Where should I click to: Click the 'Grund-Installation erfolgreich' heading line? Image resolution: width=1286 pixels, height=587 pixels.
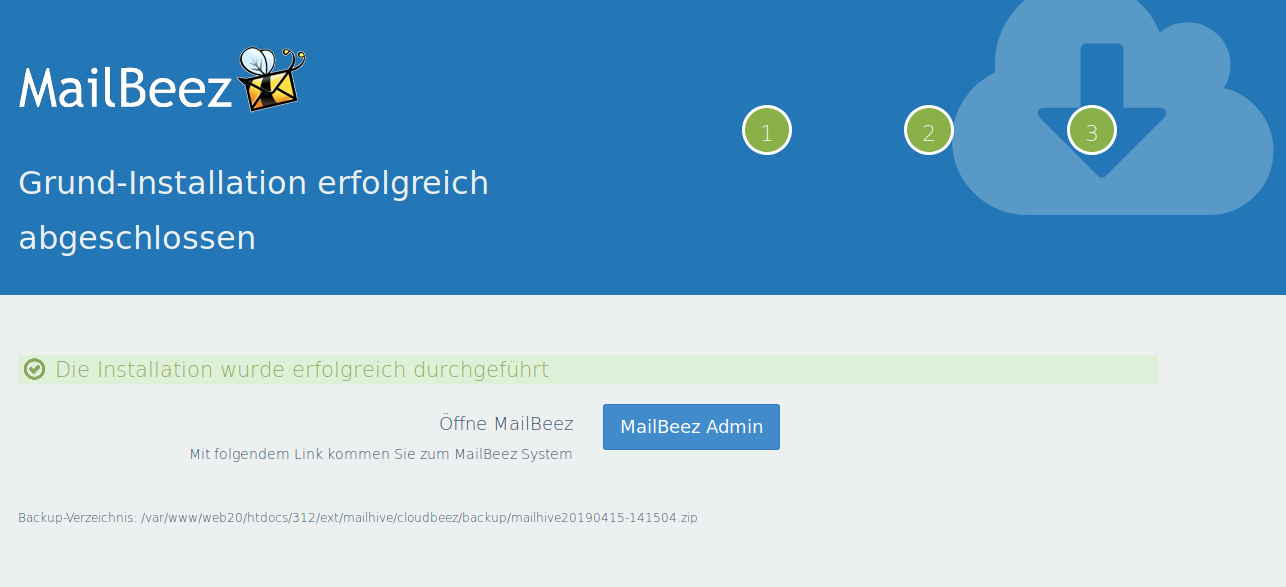[253, 183]
